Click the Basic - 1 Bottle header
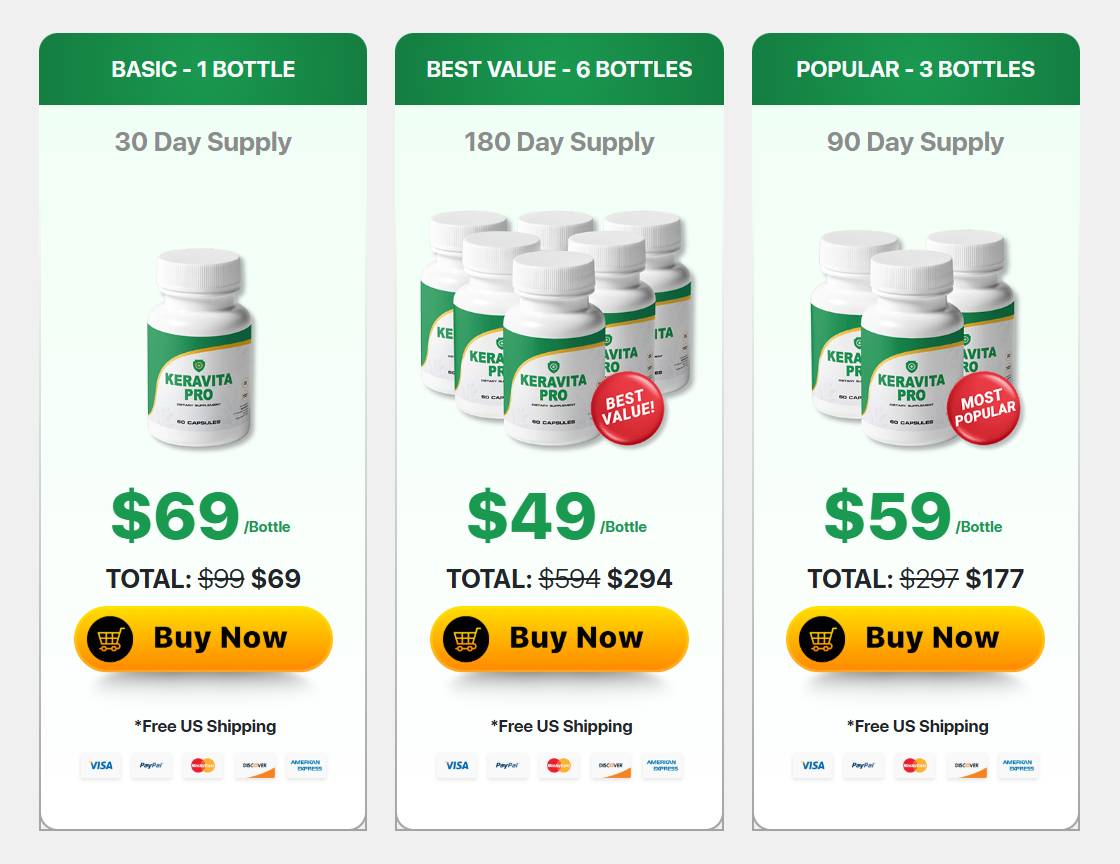 pos(203,69)
